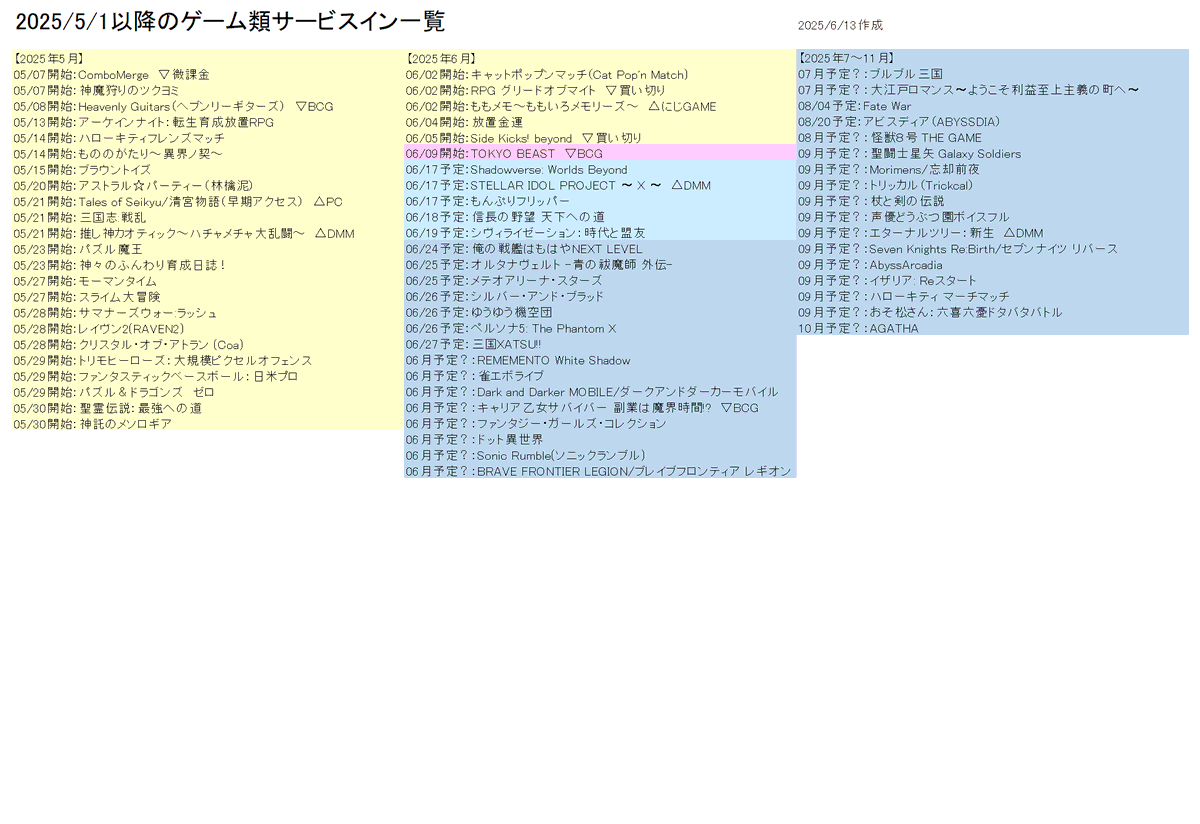Select the "聖霊伝説:最強への道" row
1200x824 pixels.
click(x=207, y=408)
